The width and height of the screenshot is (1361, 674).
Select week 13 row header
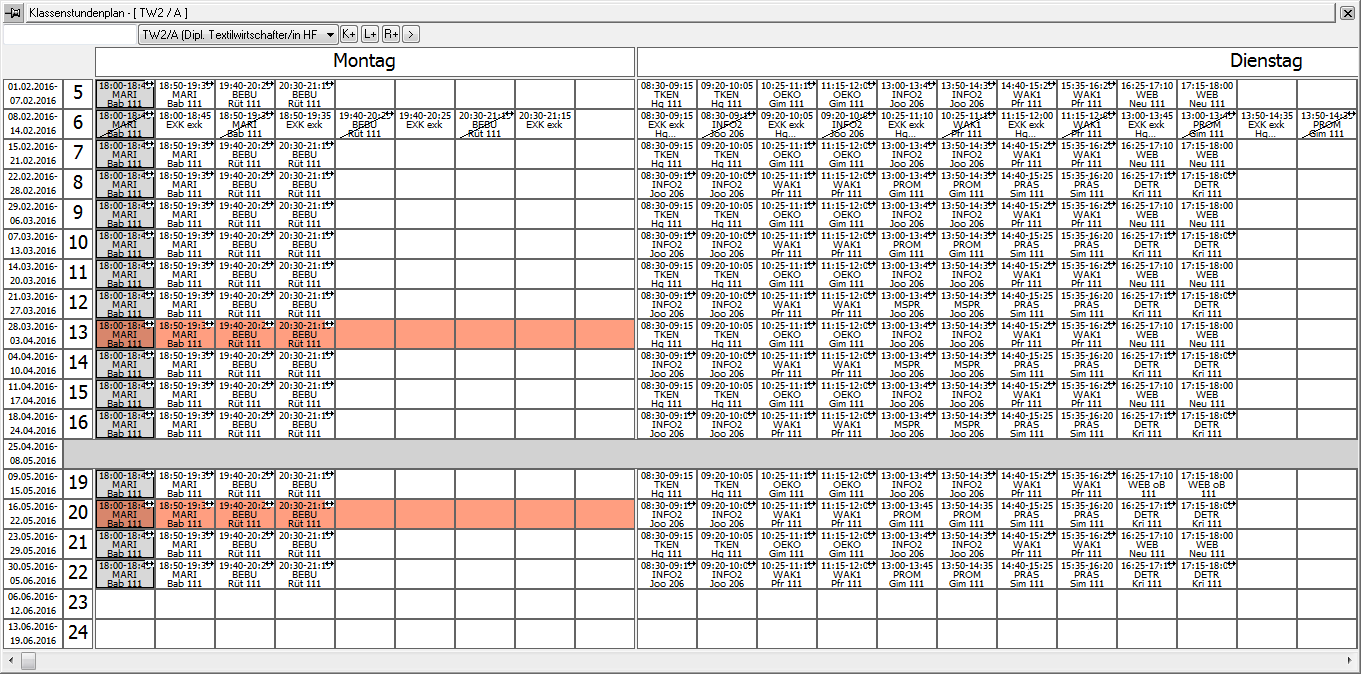[x=78, y=334]
